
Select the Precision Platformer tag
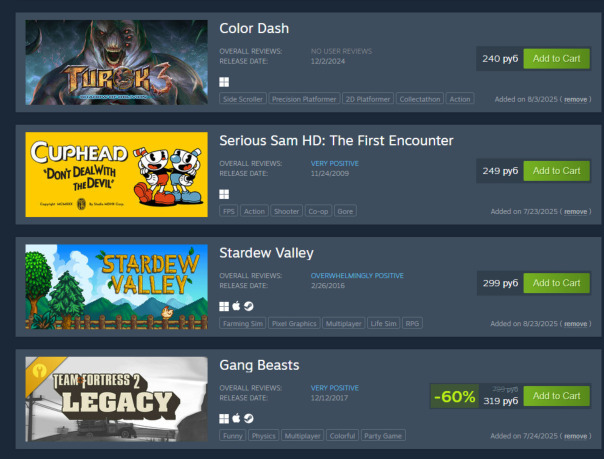[x=304, y=99]
